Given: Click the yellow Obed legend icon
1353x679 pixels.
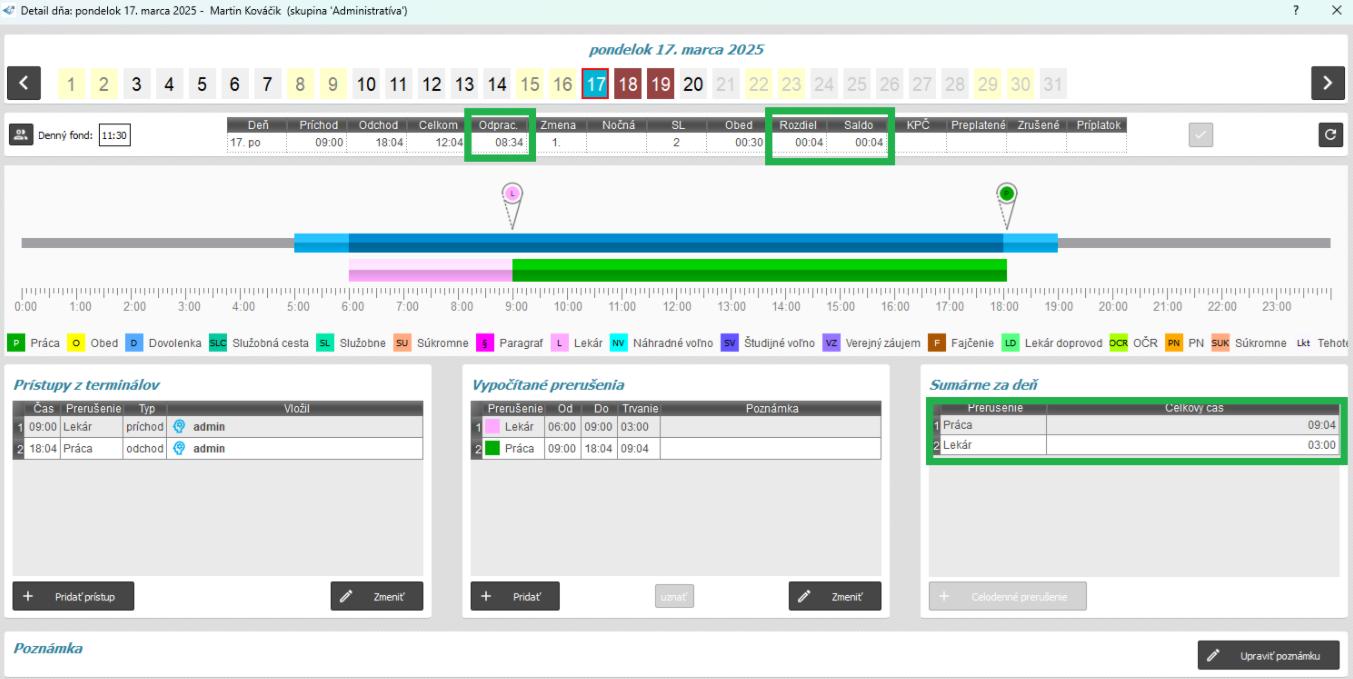Looking at the screenshot, I should (x=77, y=344).
